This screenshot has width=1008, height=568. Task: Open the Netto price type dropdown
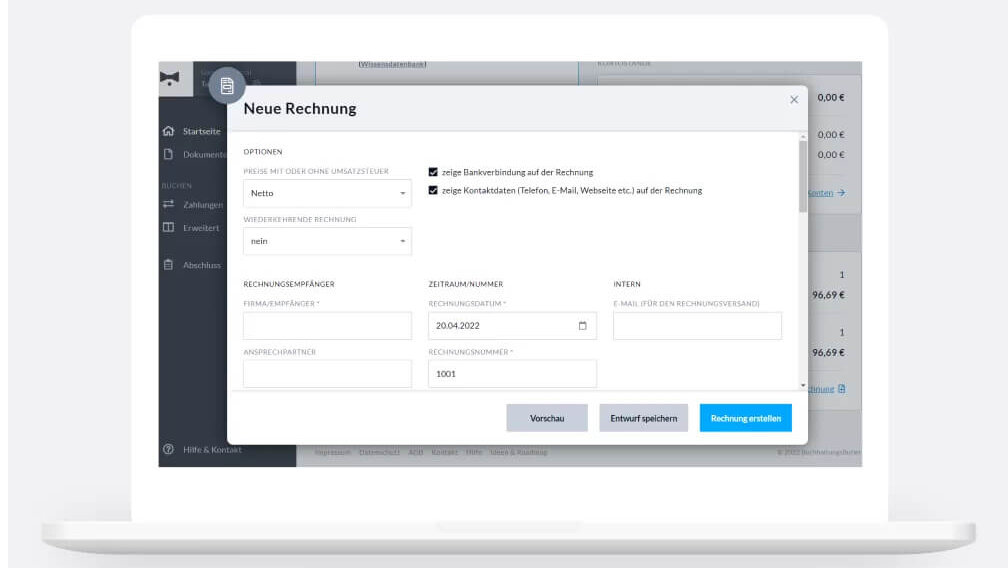click(x=327, y=193)
